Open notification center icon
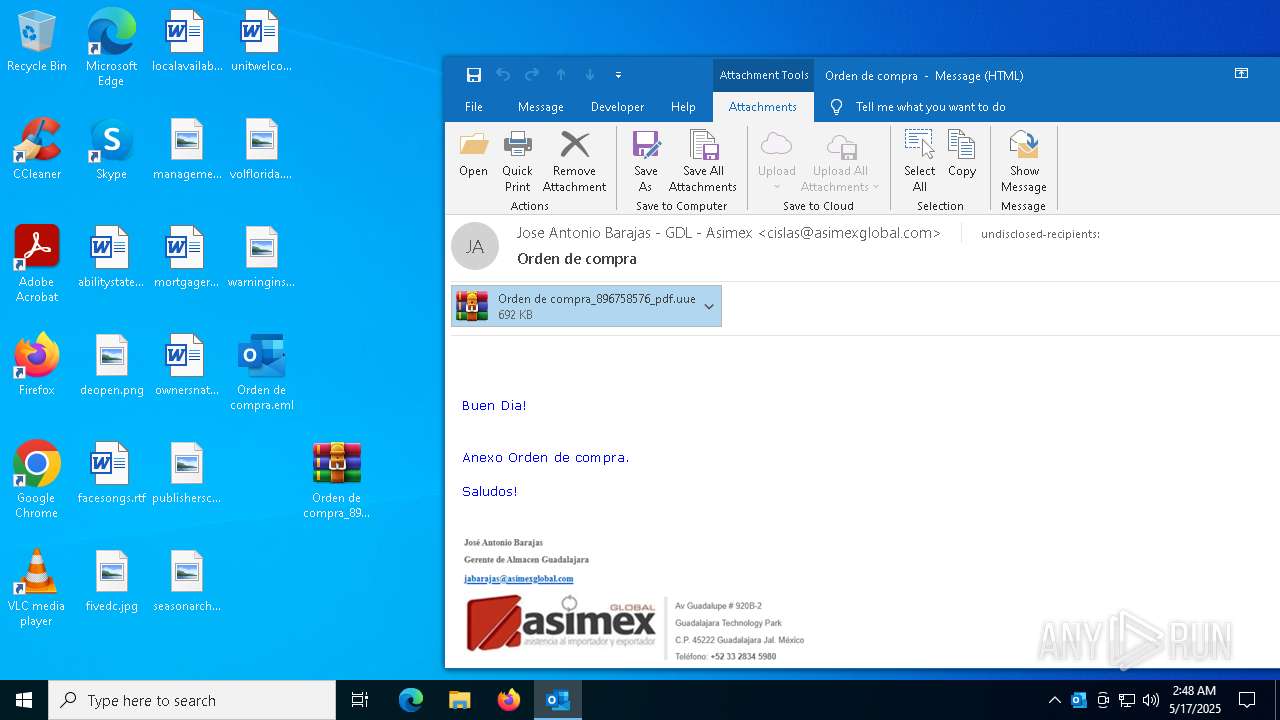Screen dimensions: 1280x720 point(1247,700)
